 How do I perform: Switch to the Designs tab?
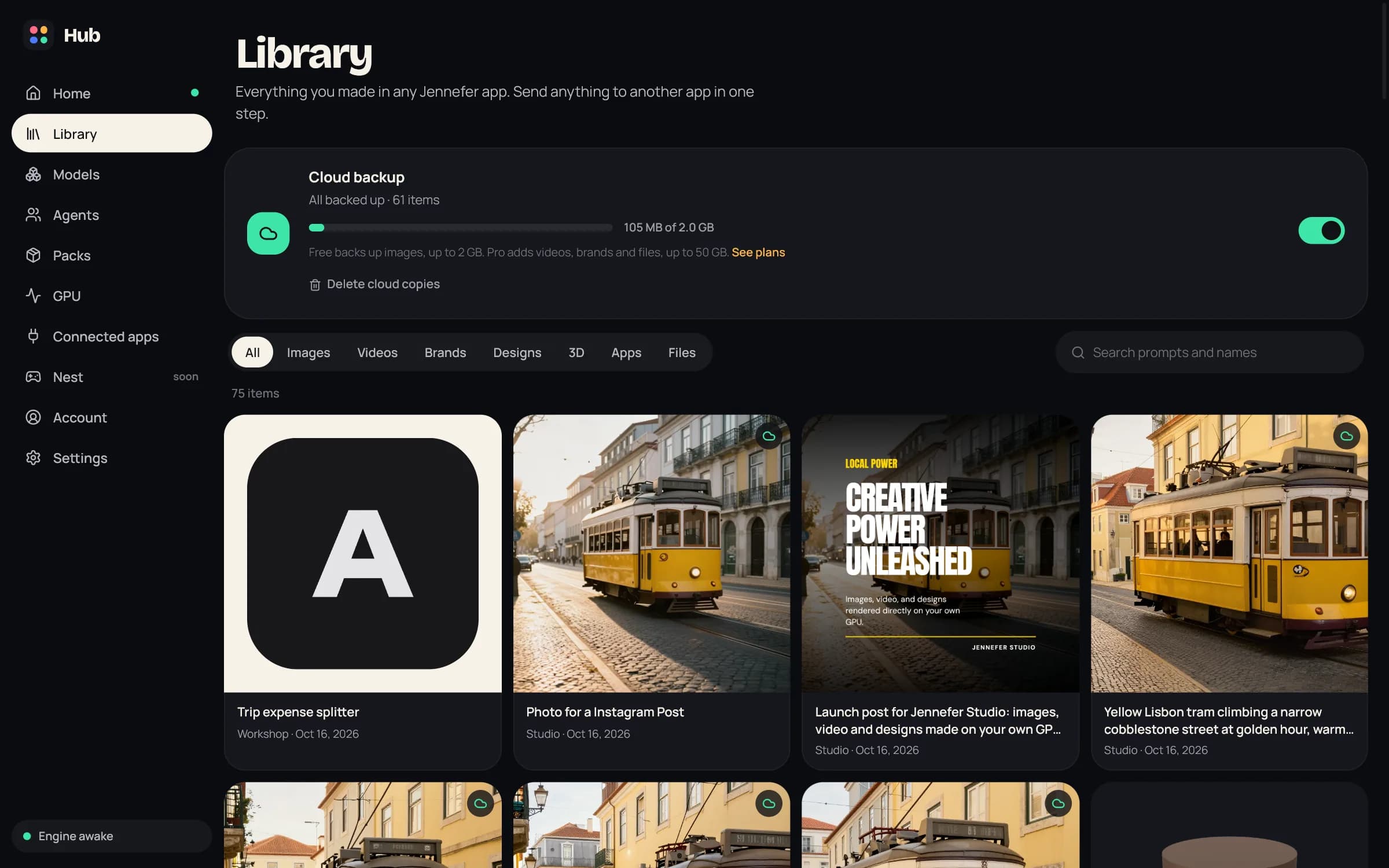(x=517, y=352)
